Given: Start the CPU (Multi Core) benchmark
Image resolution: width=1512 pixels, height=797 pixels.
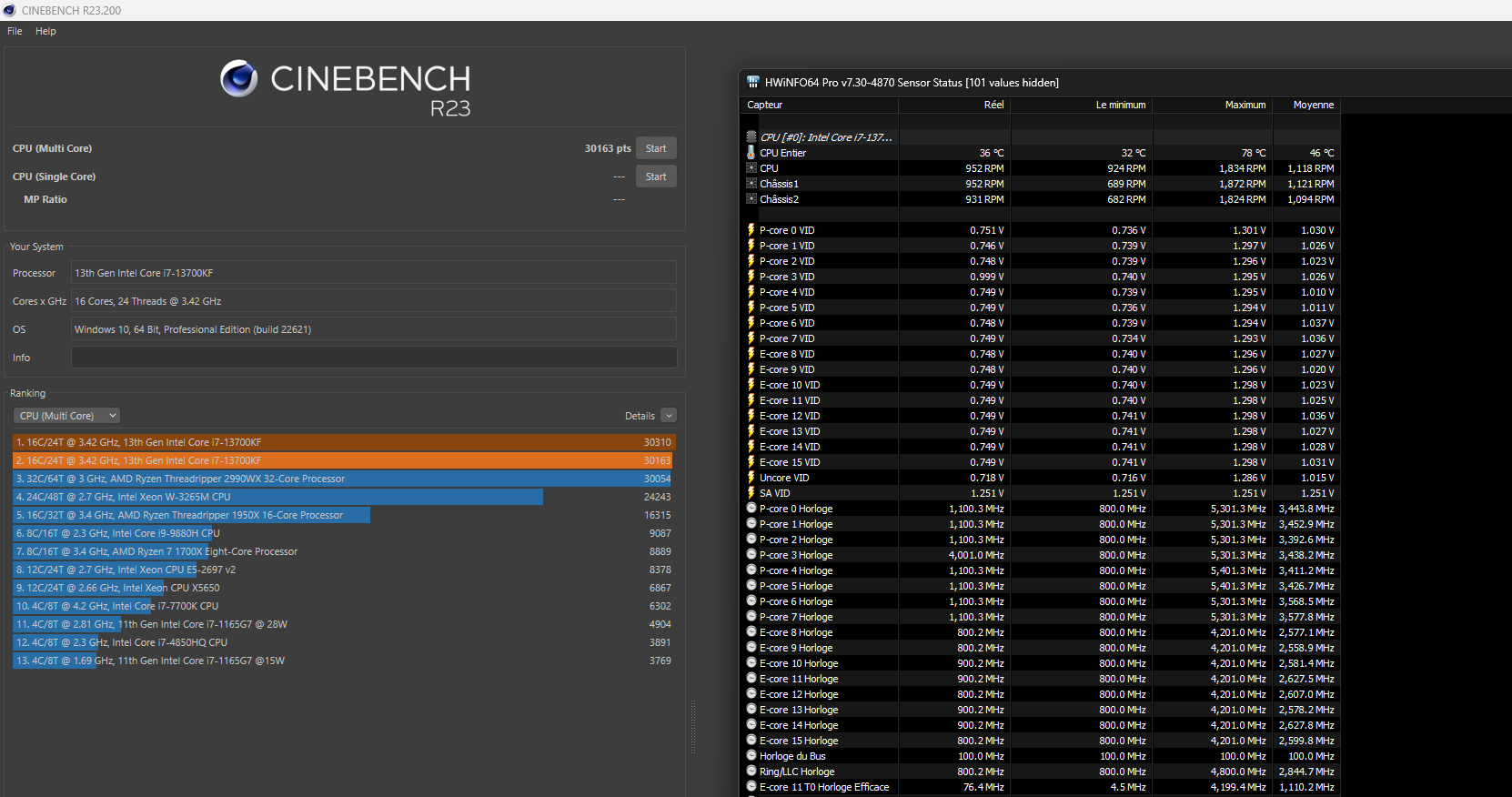Looking at the screenshot, I should (x=656, y=148).
